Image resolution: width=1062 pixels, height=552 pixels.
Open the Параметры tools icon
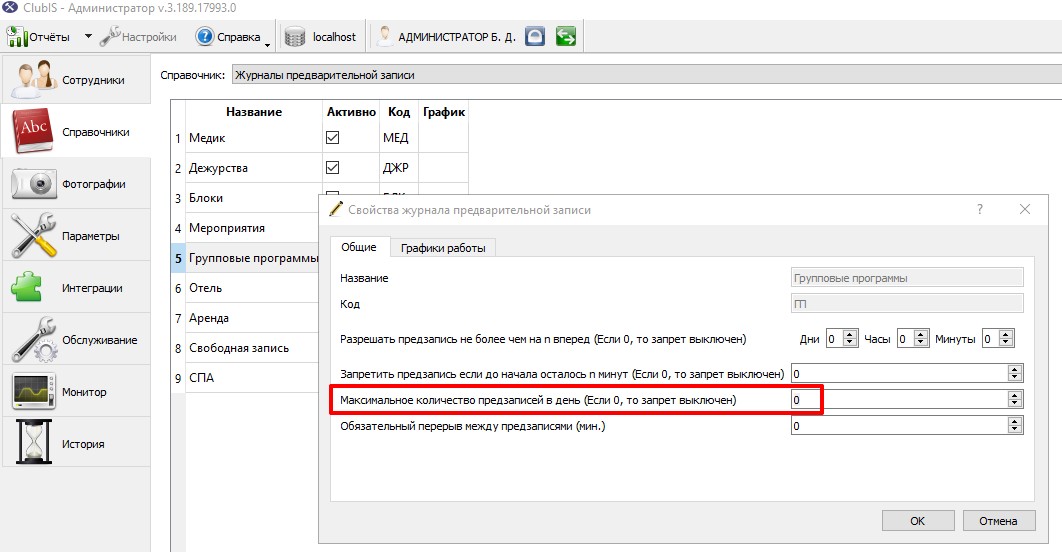click(34, 235)
